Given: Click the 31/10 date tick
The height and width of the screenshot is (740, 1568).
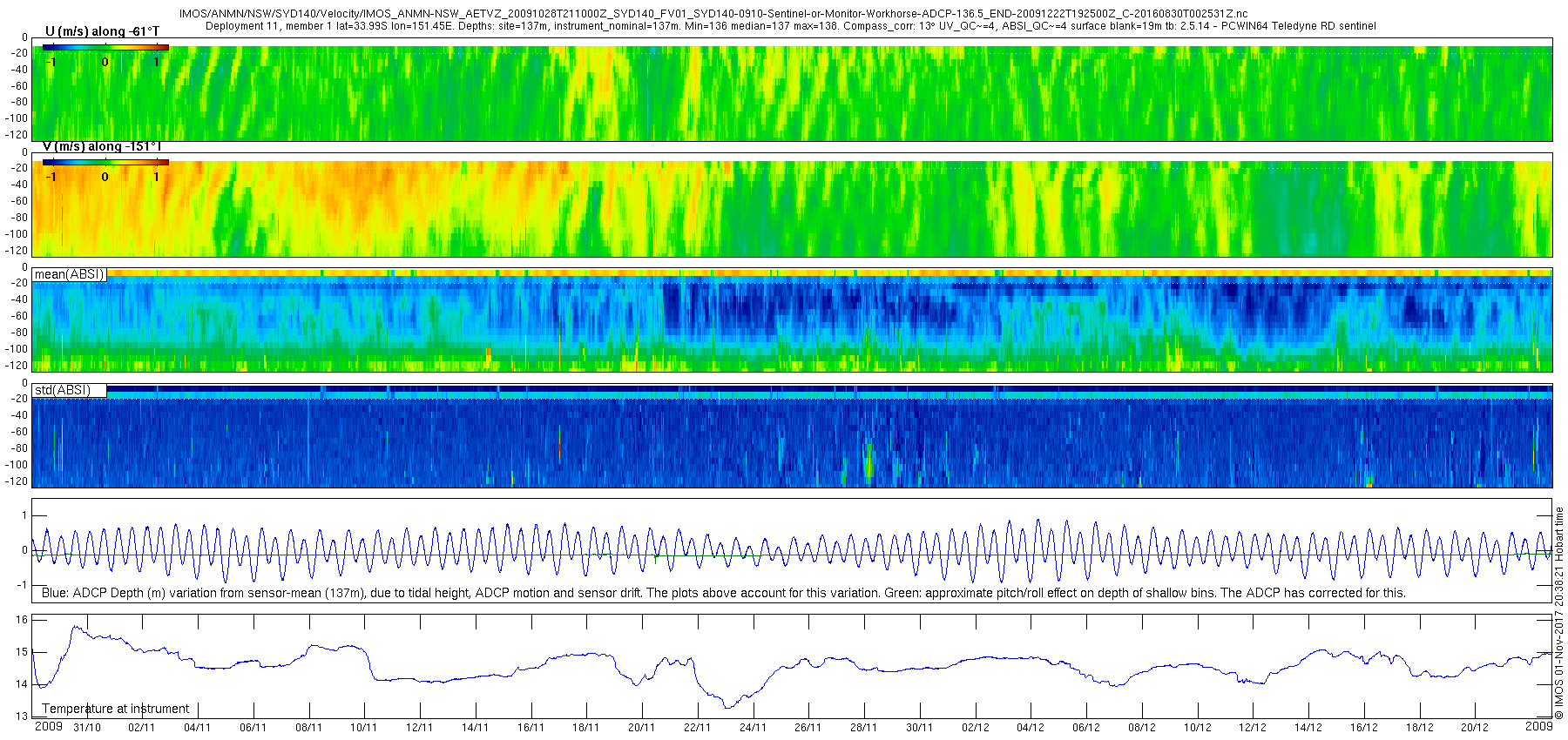Looking at the screenshot, I should click(x=87, y=728).
